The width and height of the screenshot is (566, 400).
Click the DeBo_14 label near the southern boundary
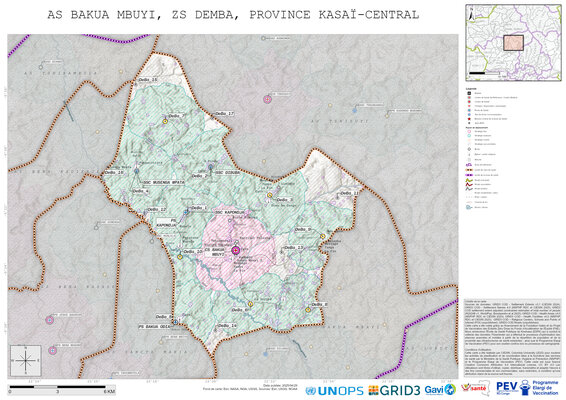[x=227, y=326]
